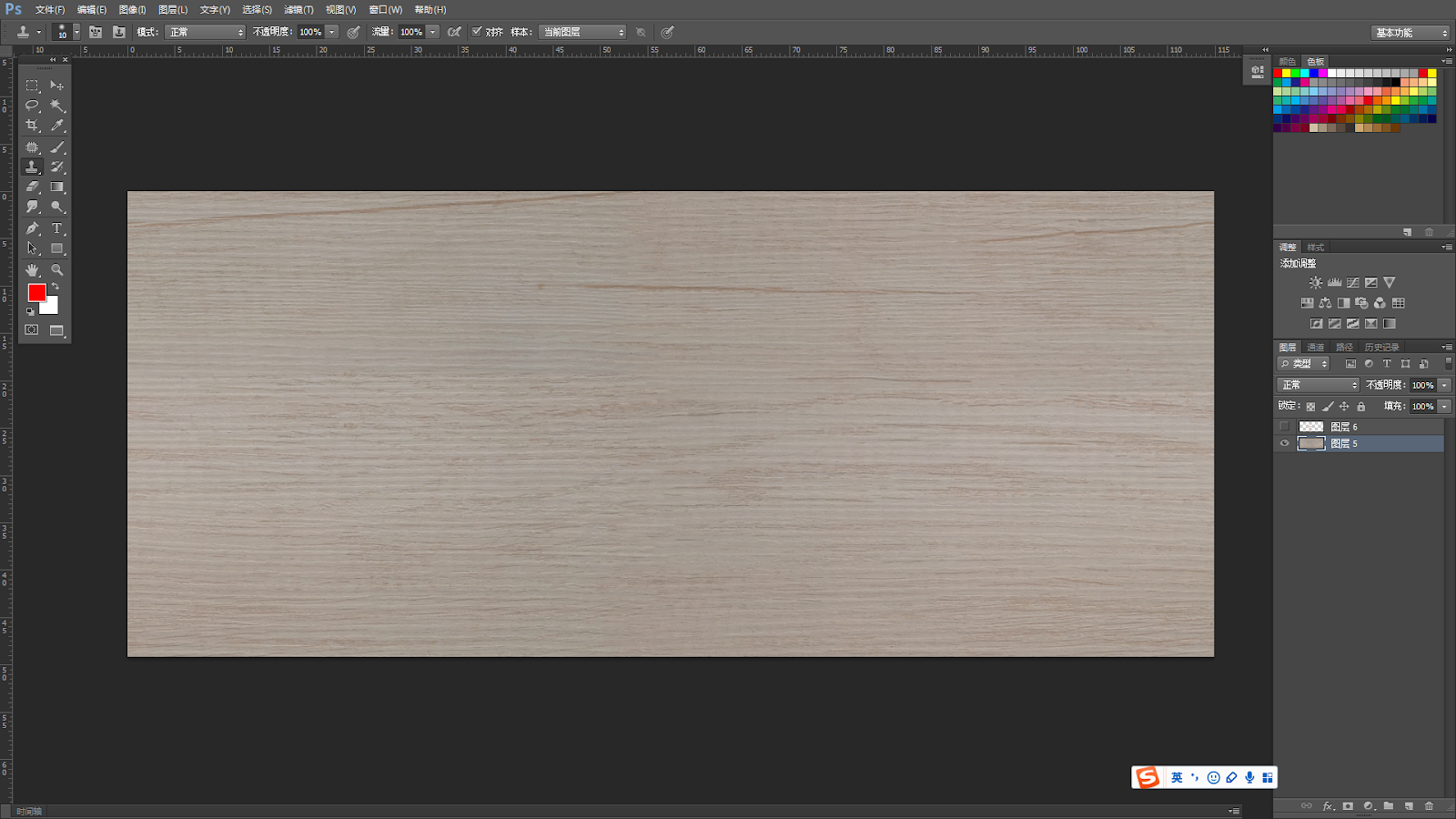Click the lock-all padlock button for the layer
The image size is (1456, 819).
tap(1361, 407)
